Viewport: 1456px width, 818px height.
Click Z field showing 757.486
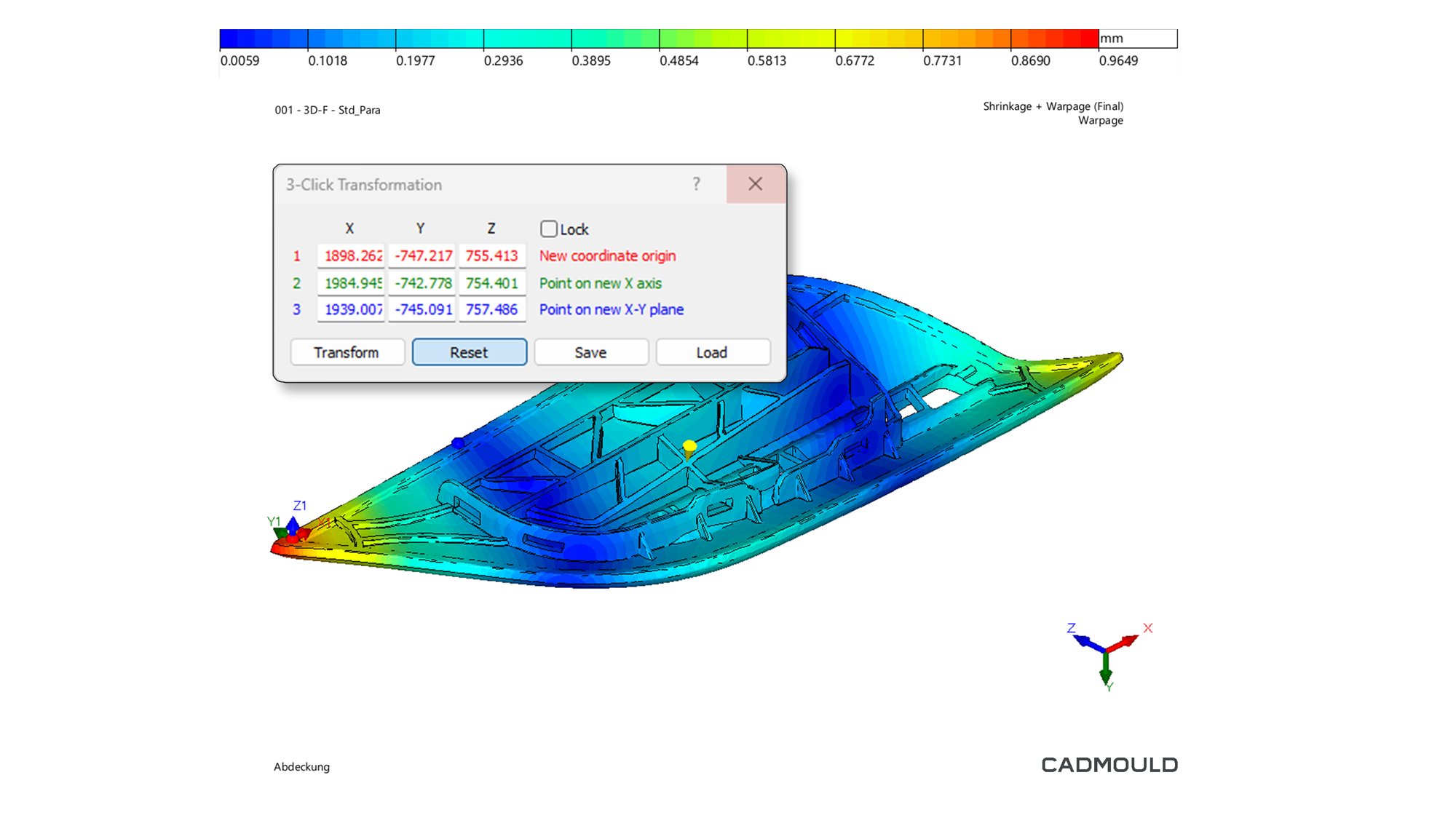point(492,309)
